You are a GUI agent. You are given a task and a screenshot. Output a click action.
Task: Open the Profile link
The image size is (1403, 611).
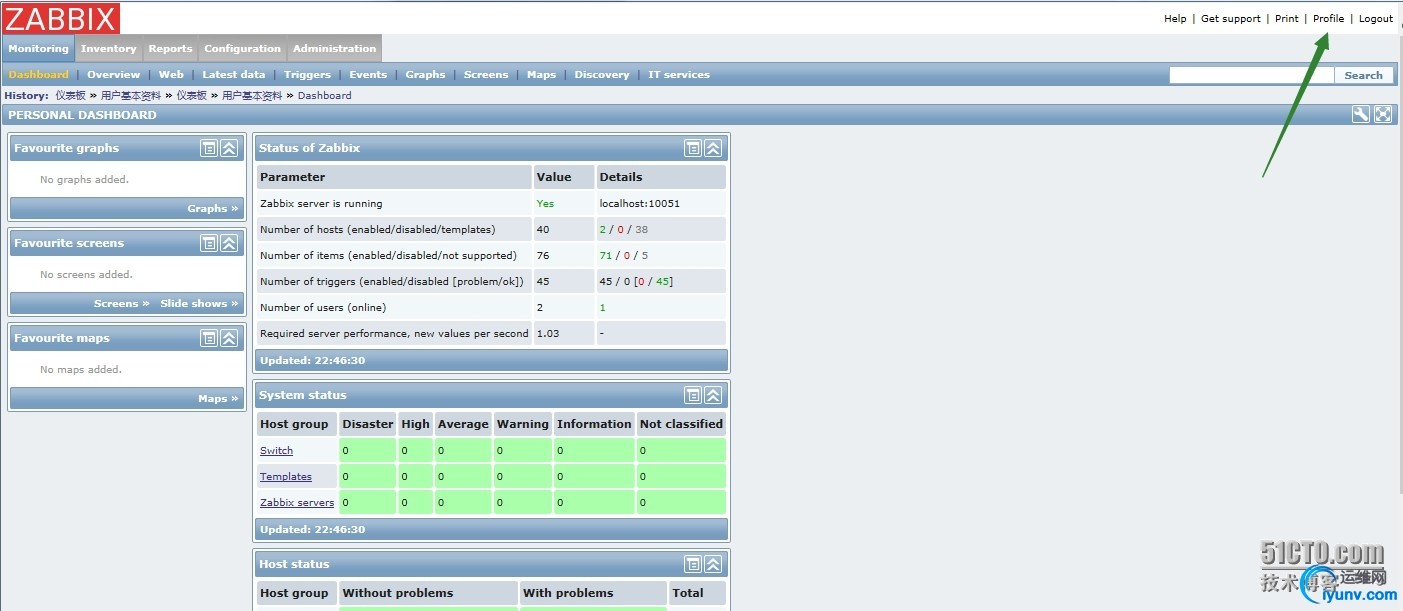[1328, 19]
